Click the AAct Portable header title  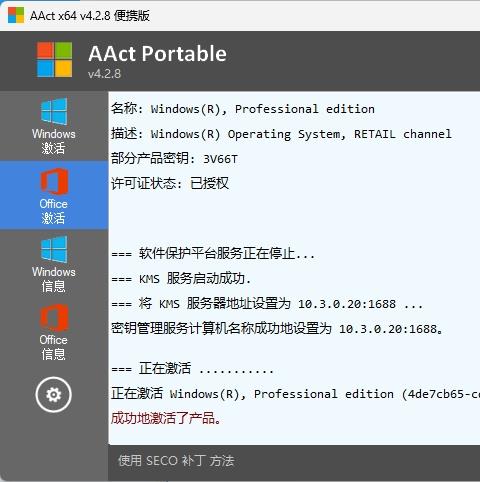(157, 53)
